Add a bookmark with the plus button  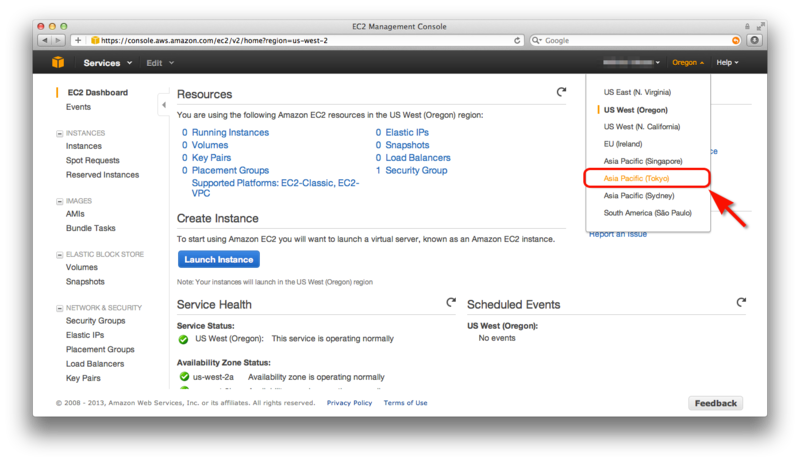tap(78, 40)
